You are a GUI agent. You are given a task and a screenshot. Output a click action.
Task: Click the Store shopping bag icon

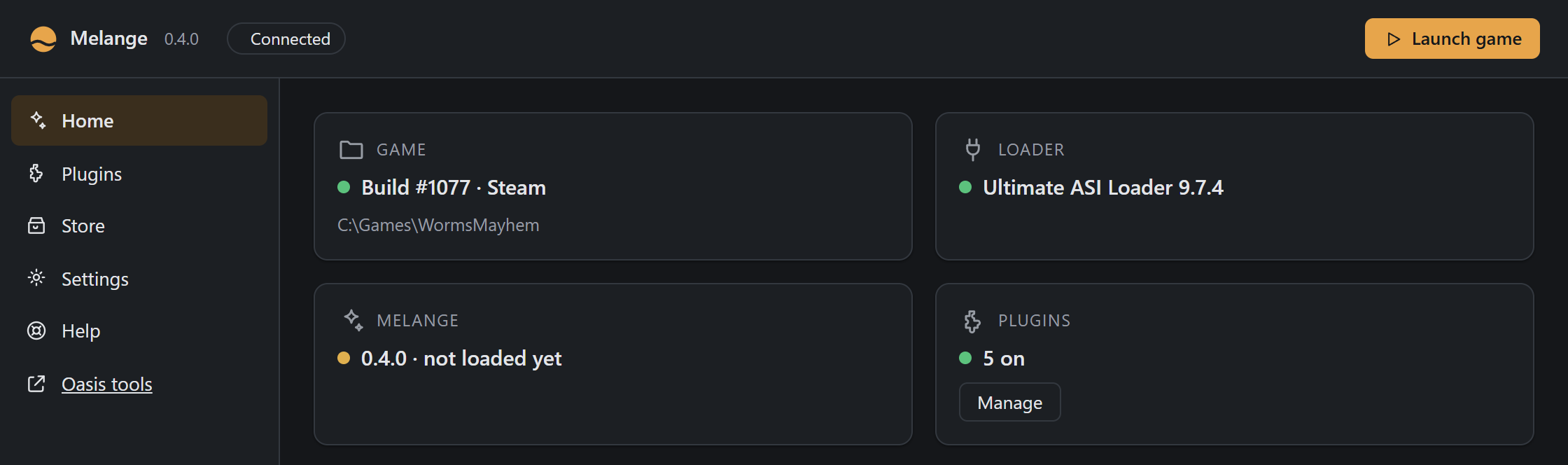pos(36,225)
